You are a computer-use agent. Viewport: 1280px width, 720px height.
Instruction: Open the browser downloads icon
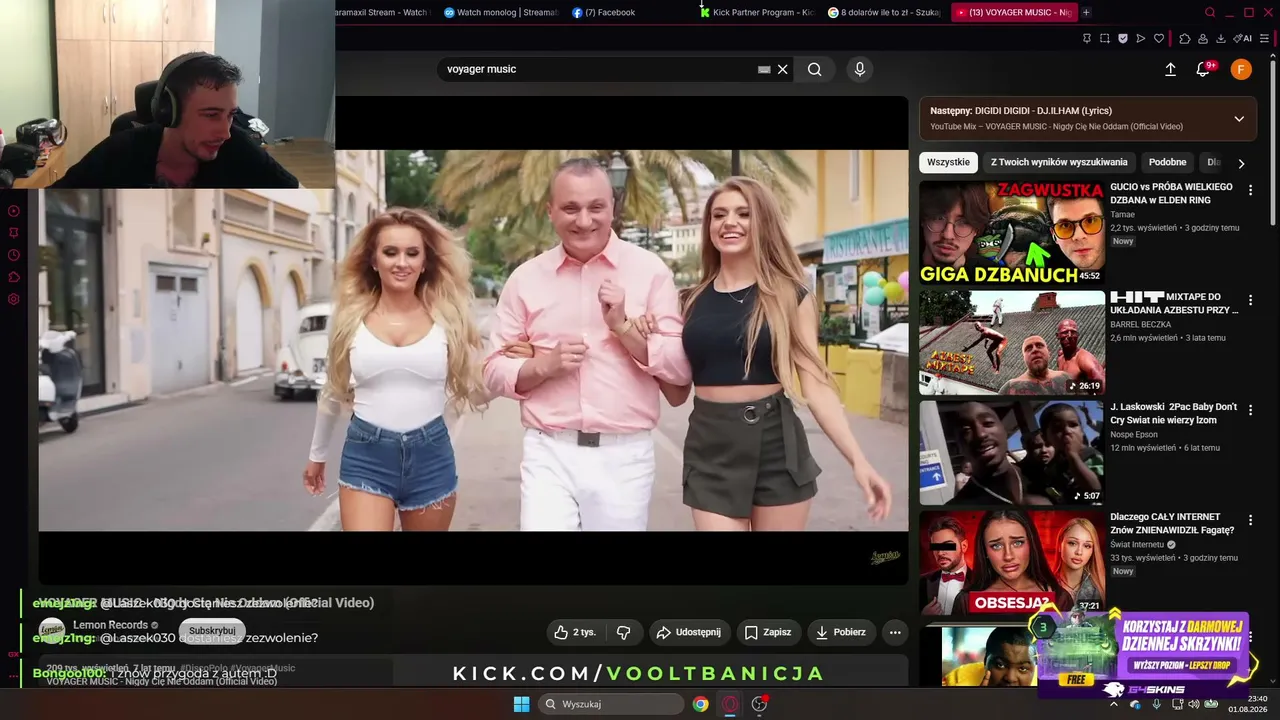point(1221,38)
